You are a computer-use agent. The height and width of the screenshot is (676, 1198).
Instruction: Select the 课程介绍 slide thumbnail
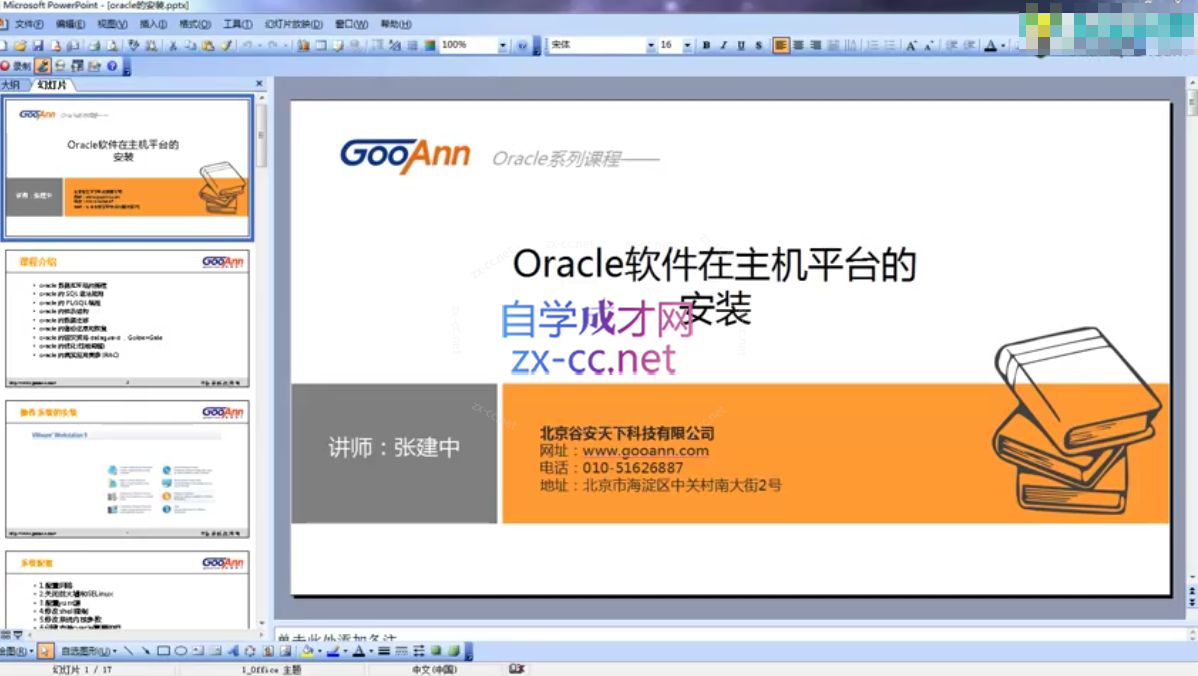[127, 319]
